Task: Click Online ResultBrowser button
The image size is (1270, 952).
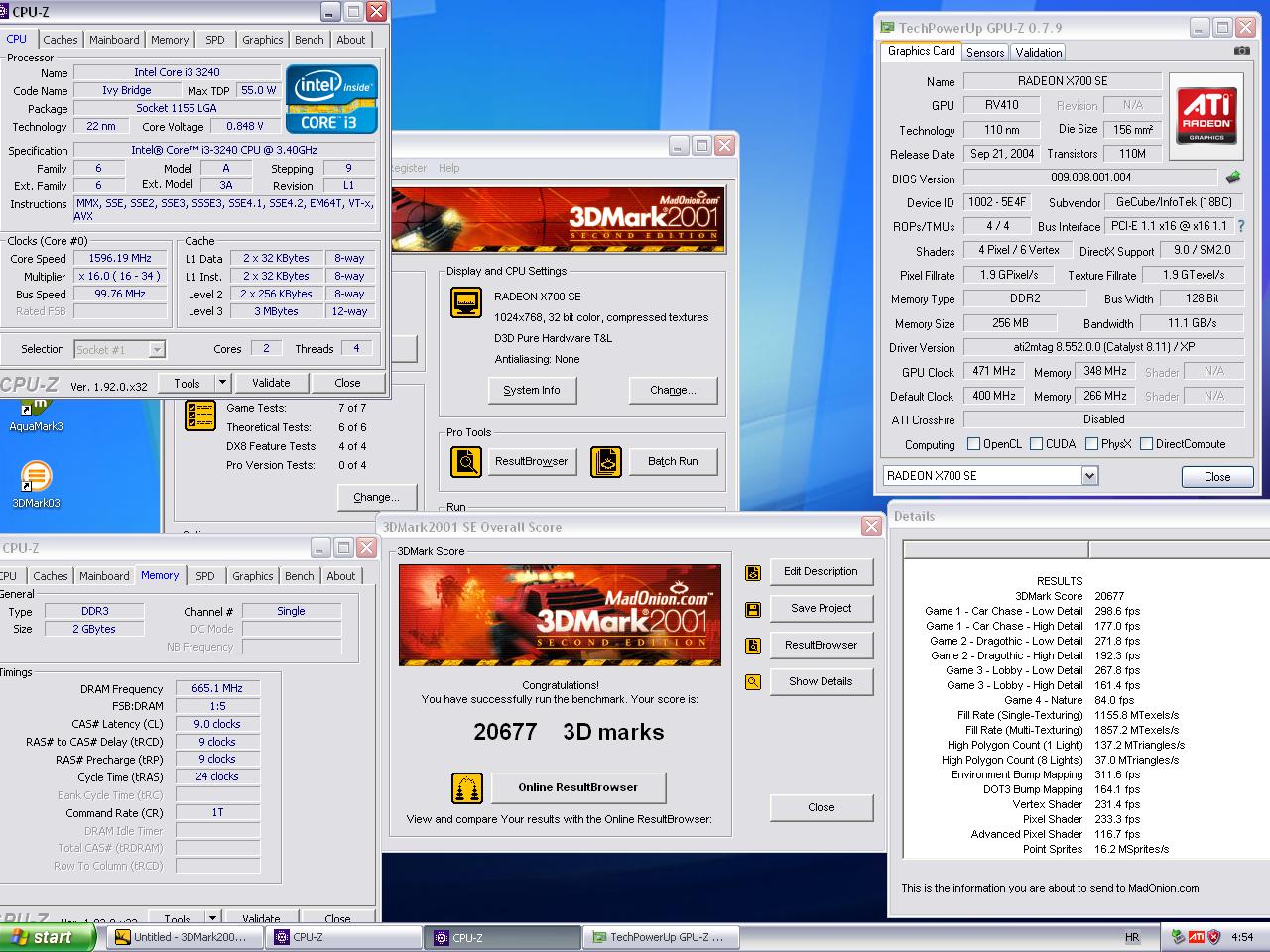Action: 578,788
